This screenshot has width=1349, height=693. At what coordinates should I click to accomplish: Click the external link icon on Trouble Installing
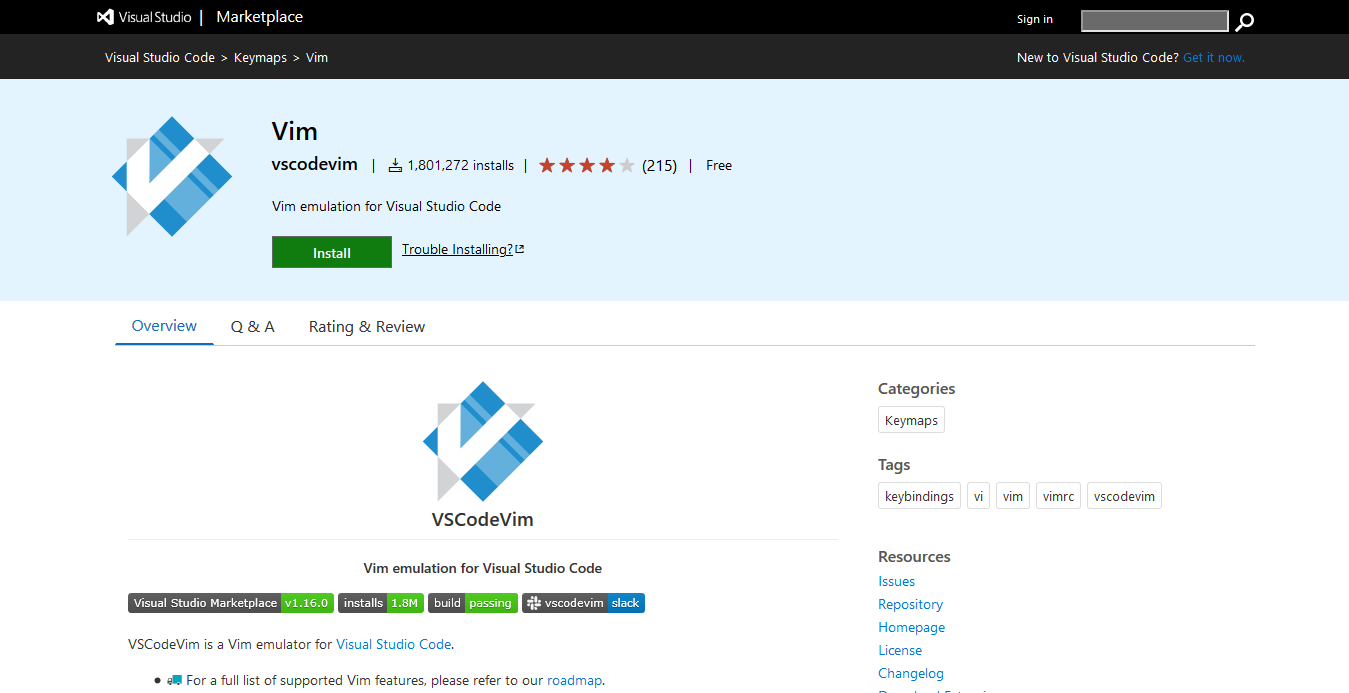[x=519, y=247]
